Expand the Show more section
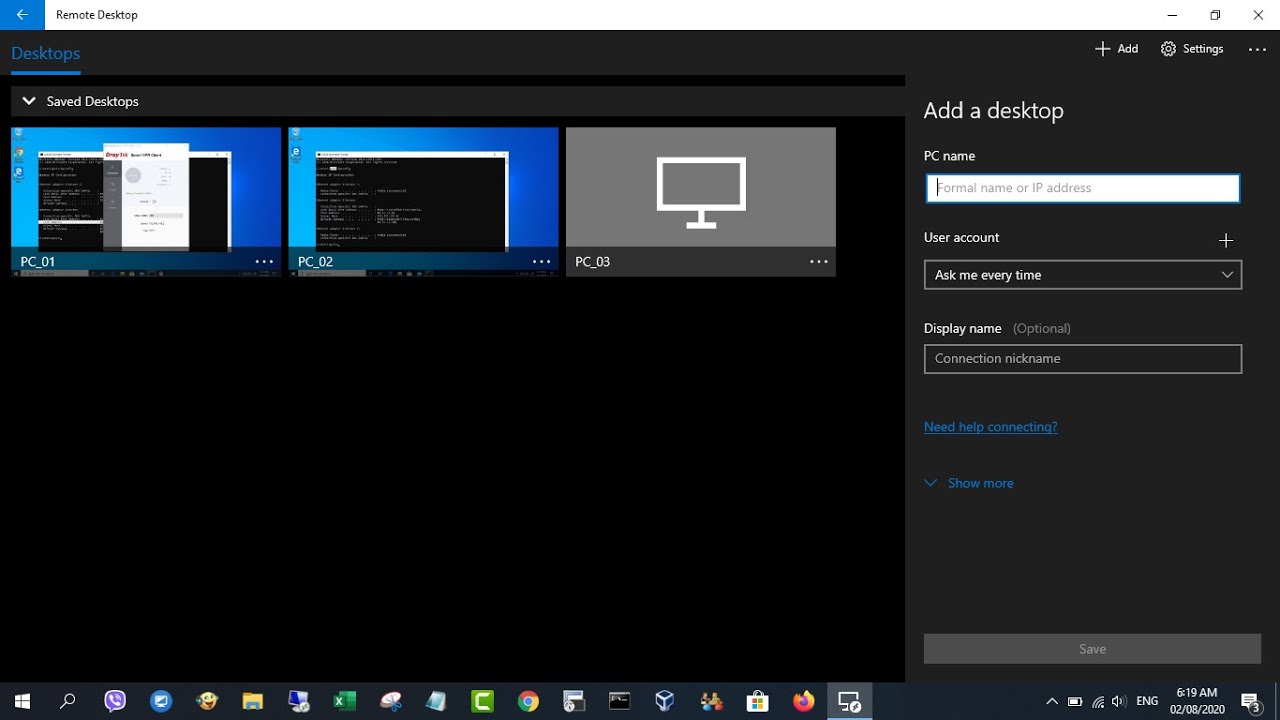This screenshot has width=1280, height=720. [x=969, y=483]
